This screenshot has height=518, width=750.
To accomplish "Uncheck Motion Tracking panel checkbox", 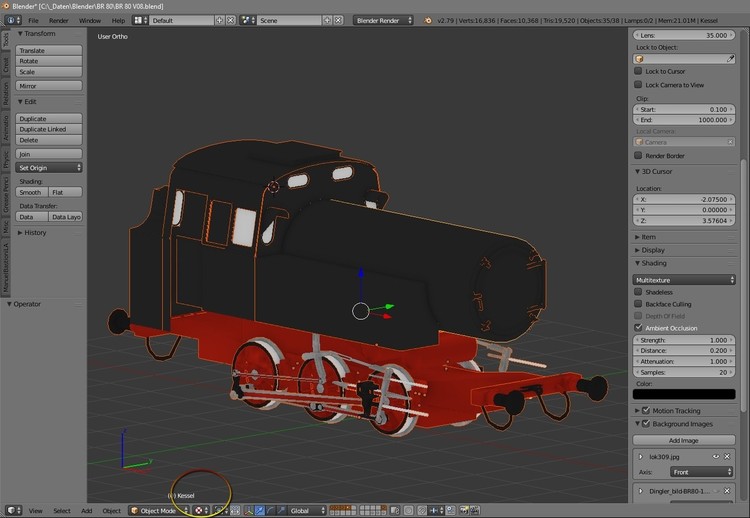I will (646, 410).
